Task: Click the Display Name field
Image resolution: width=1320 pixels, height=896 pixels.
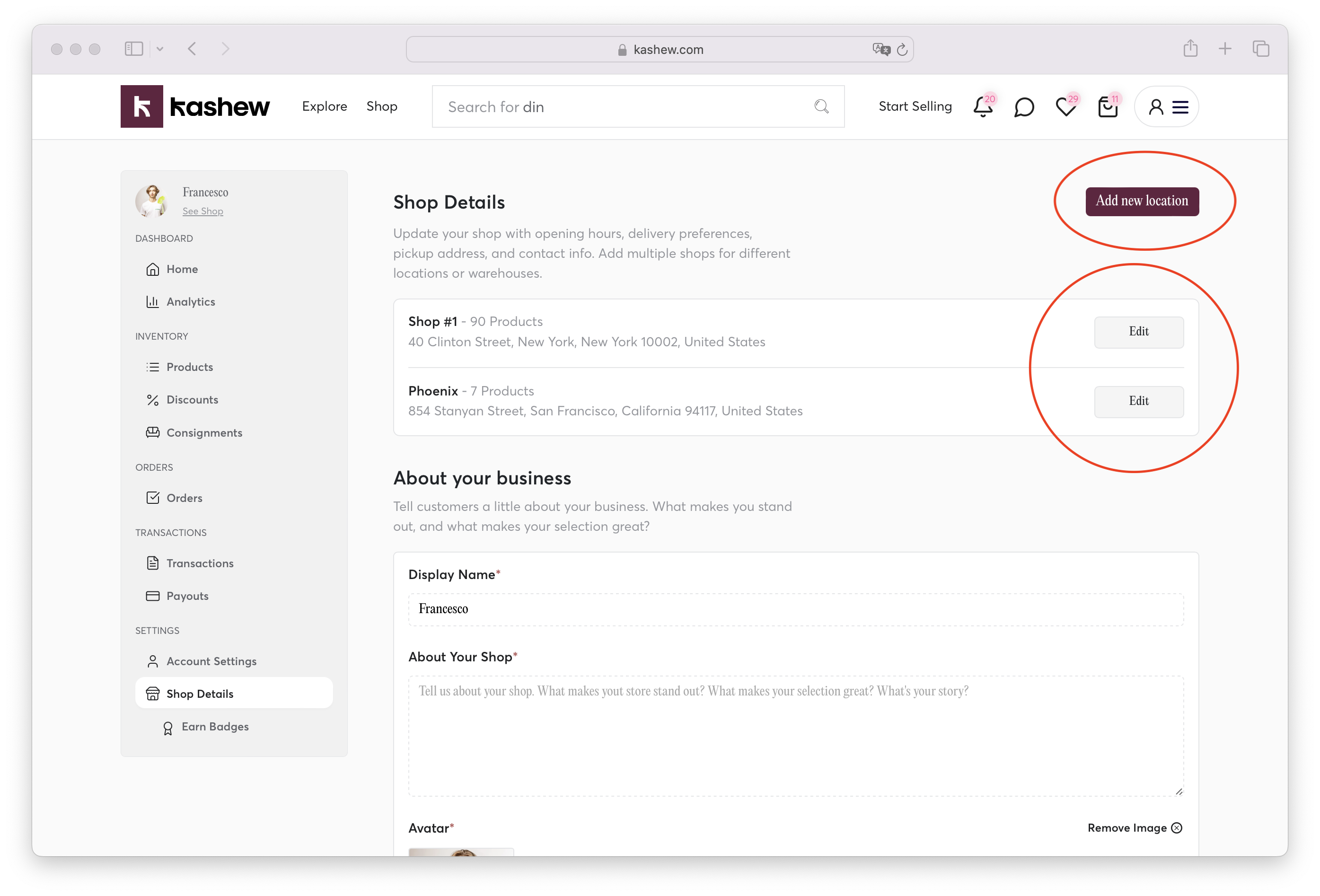Action: 795,609
